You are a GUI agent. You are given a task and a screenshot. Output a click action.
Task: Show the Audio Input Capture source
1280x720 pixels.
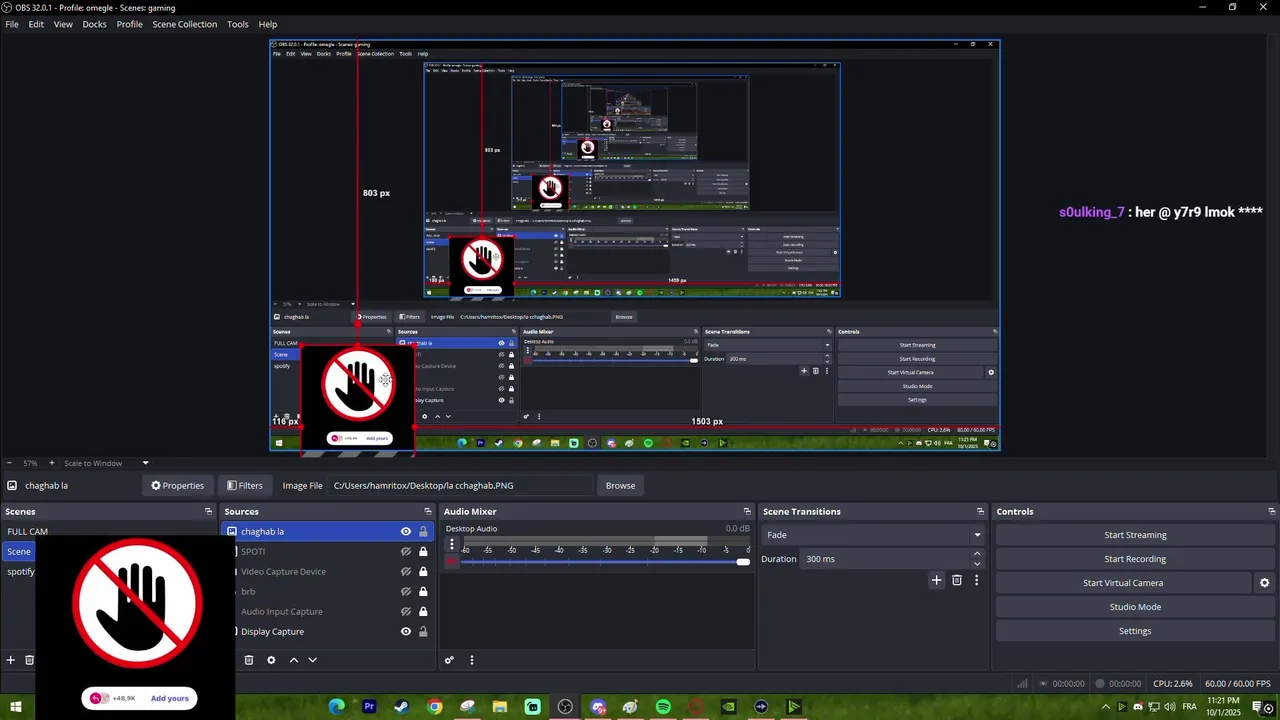pyautogui.click(x=406, y=612)
